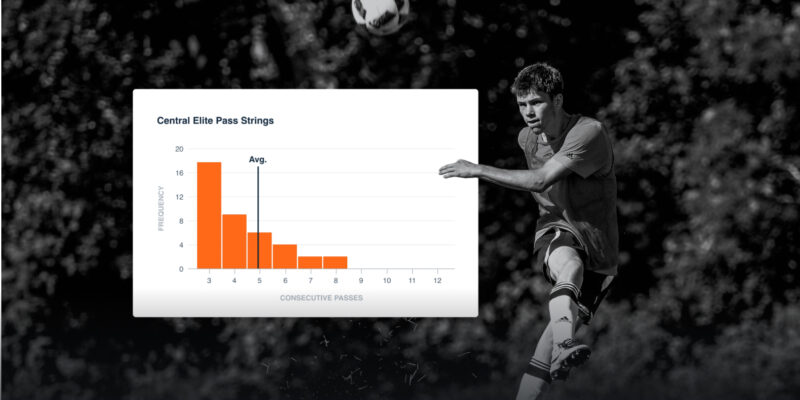This screenshot has height=400, width=800.
Task: Click the x-axis tick label 12
Action: coord(437,282)
